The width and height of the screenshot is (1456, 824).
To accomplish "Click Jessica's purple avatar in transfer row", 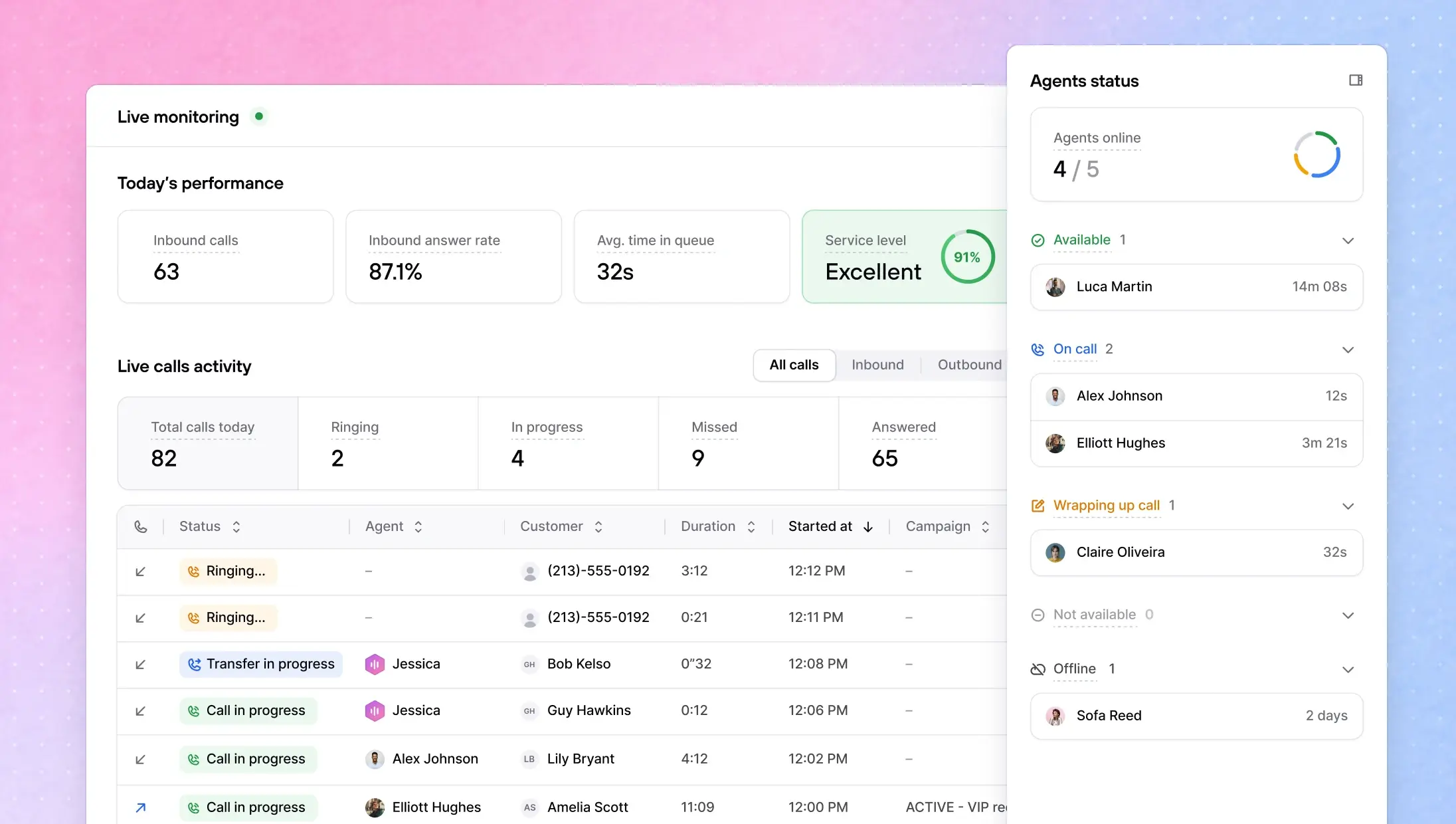I will pyautogui.click(x=375, y=665).
